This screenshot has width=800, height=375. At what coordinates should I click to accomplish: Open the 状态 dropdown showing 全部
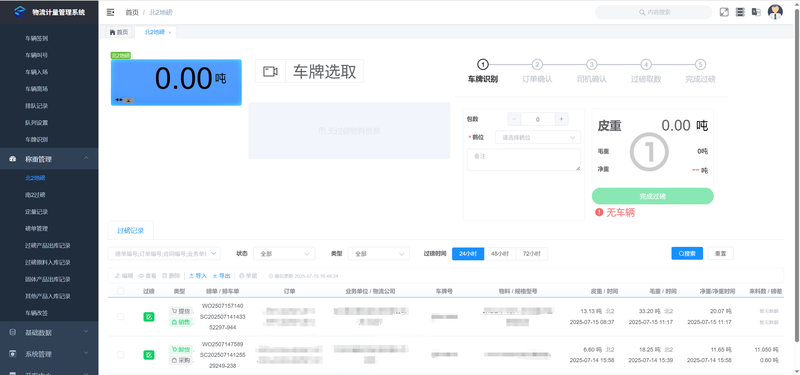tap(284, 254)
